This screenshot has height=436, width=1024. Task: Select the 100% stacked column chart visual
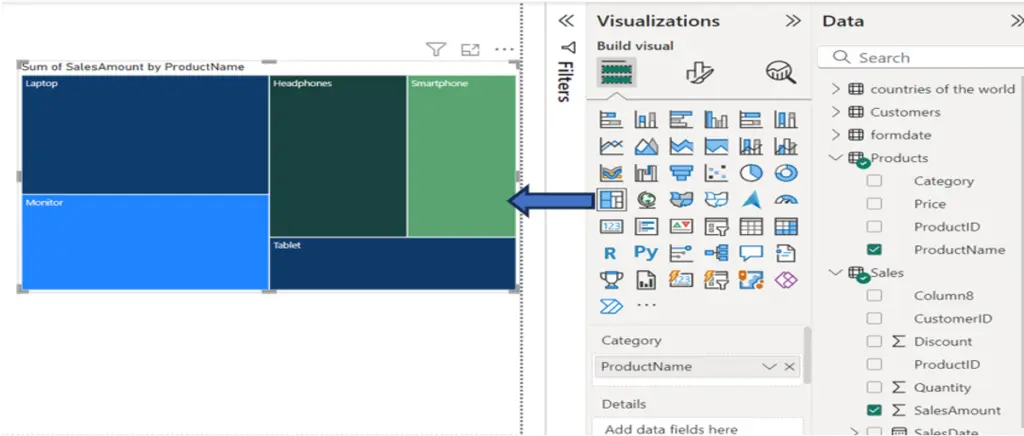(x=786, y=119)
